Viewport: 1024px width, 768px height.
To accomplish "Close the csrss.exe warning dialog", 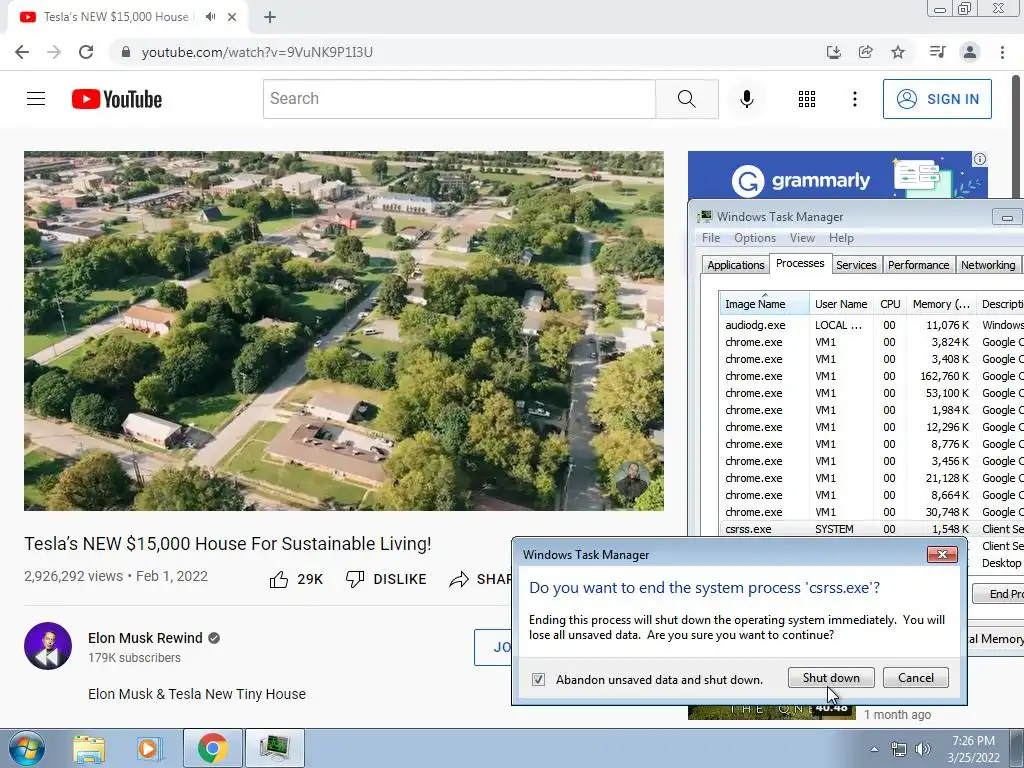I will [x=942, y=554].
